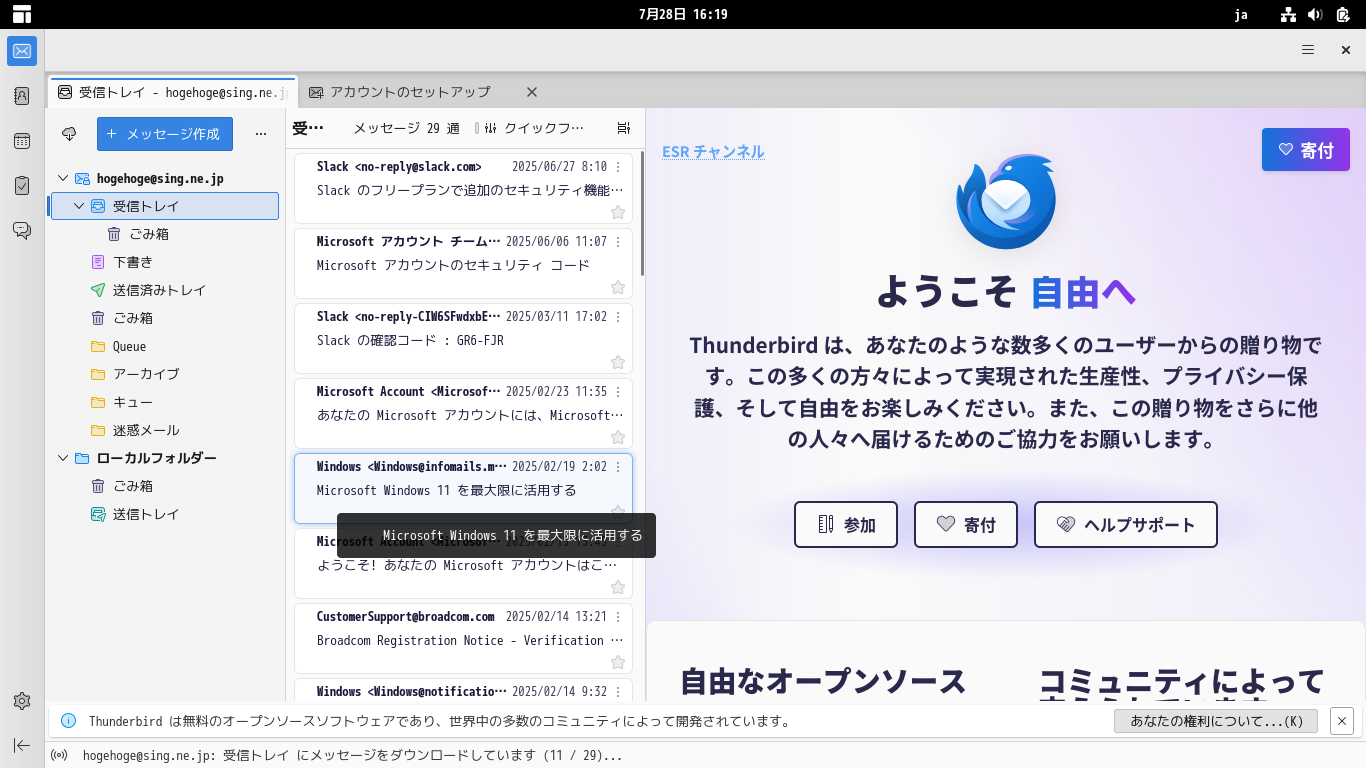The width and height of the screenshot is (1366, 768).
Task: Open the volume icon in the top bar
Action: tap(1315, 14)
